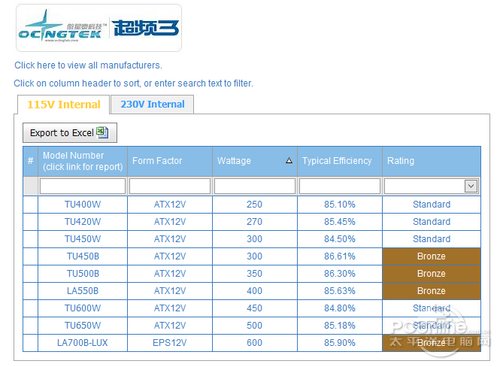Click the Form Factor filter input field
Viewport: 500px width, 367px height.
(170, 186)
